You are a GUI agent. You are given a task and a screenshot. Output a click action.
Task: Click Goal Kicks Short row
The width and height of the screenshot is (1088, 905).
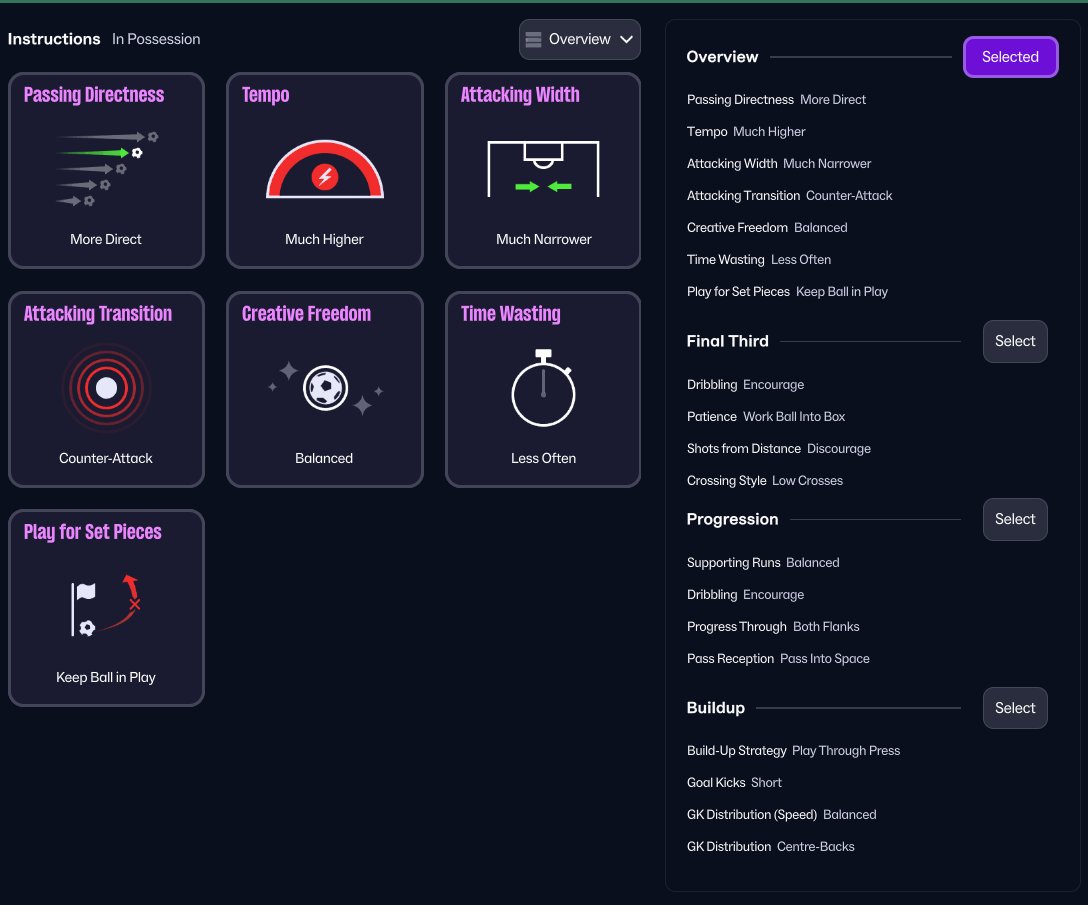coord(734,783)
